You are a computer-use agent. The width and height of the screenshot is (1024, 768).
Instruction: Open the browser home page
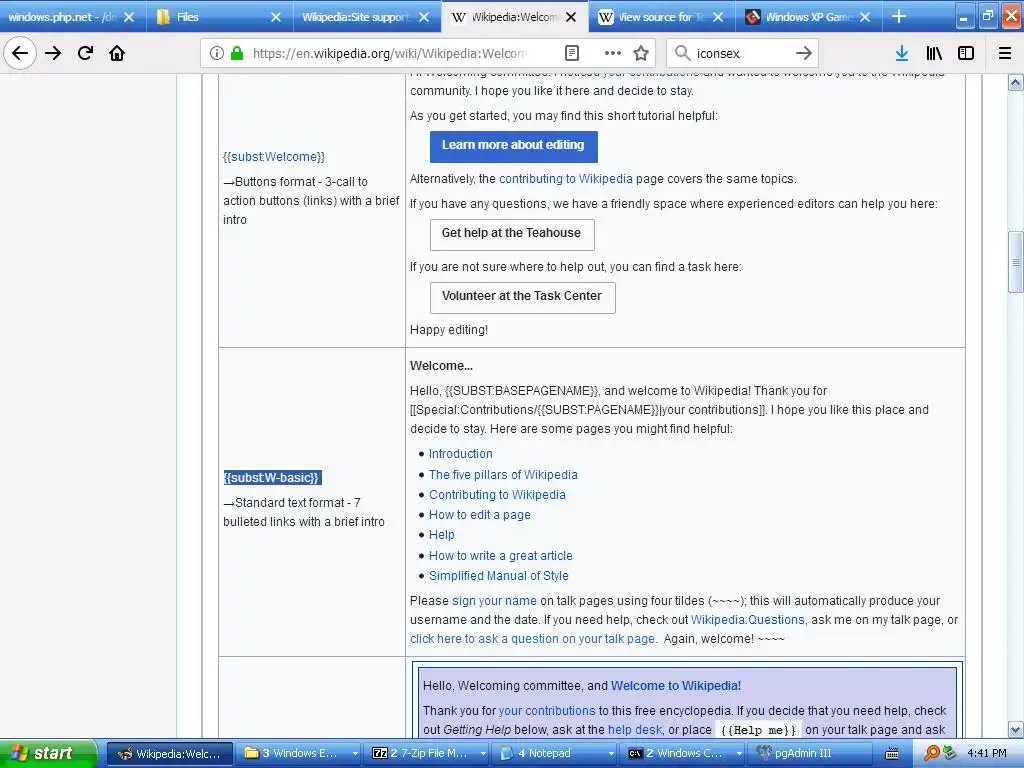117,53
